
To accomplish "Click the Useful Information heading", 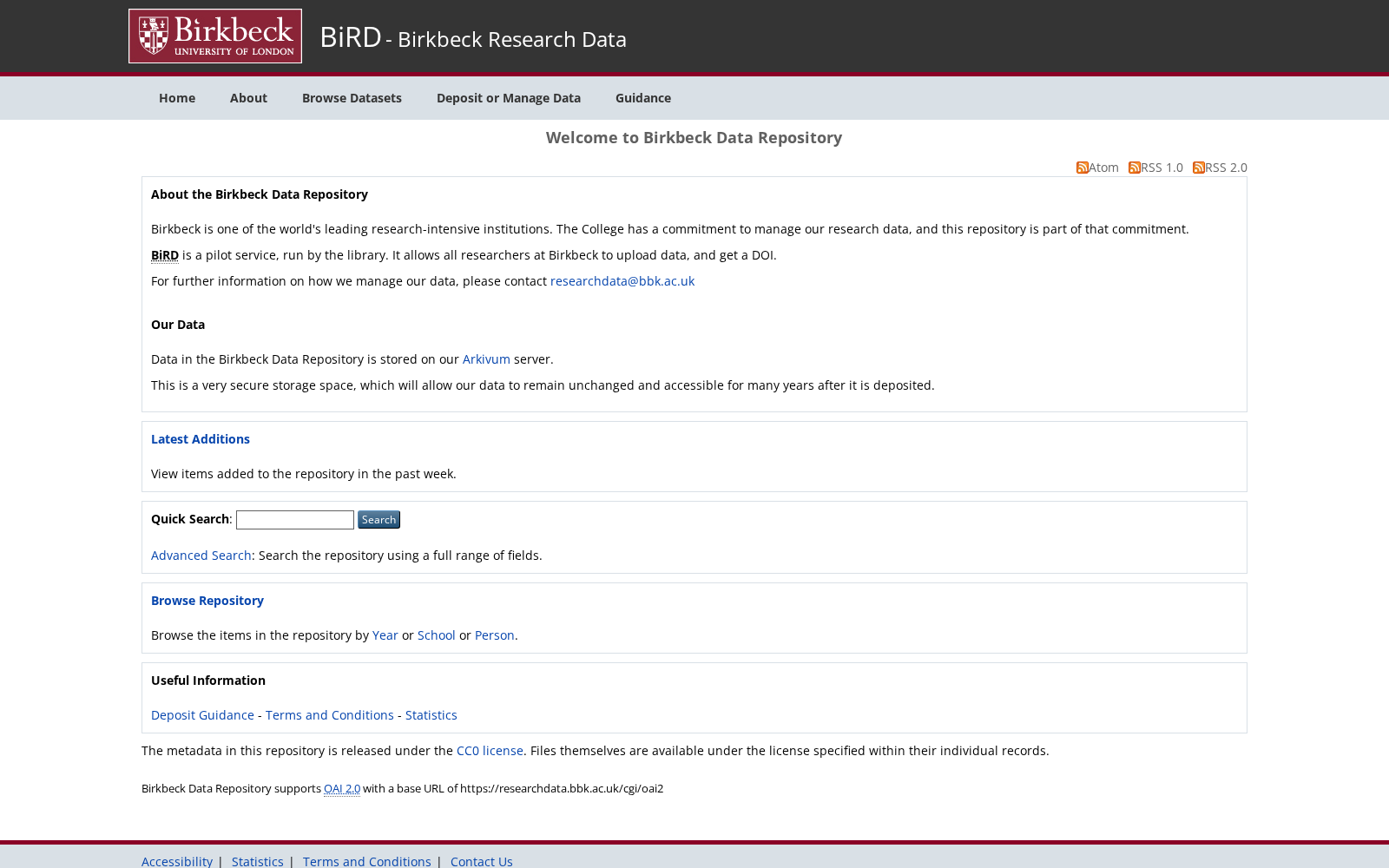I will 208,681.
